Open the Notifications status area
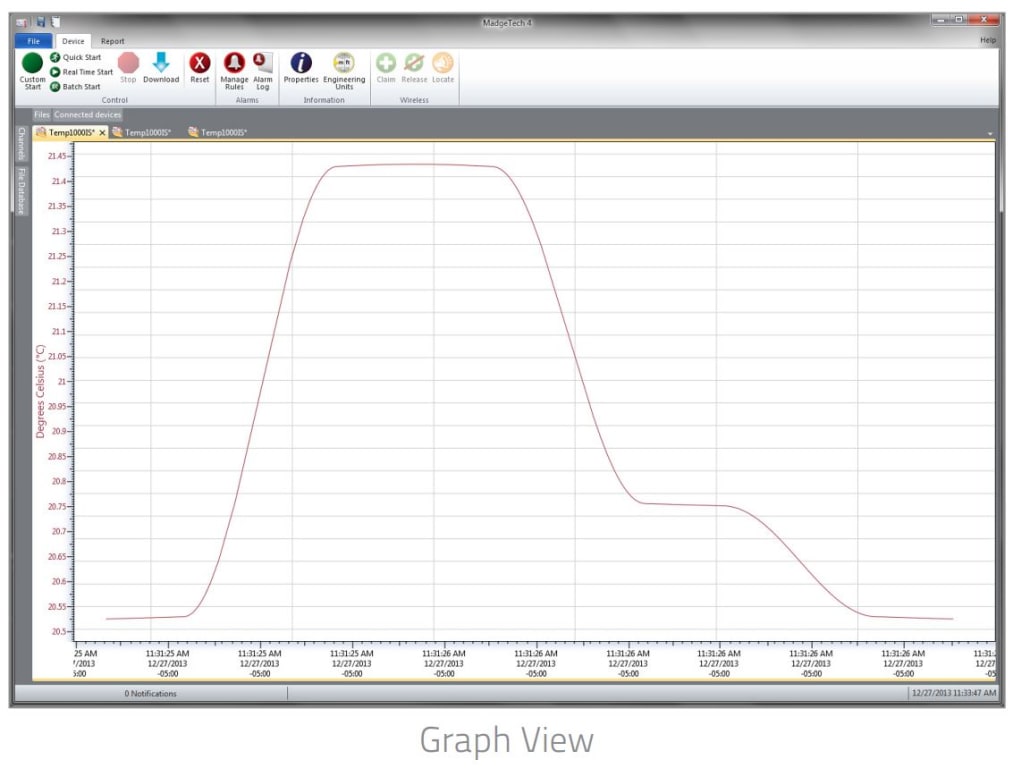Screen dimensions: 1013x768 point(149,693)
